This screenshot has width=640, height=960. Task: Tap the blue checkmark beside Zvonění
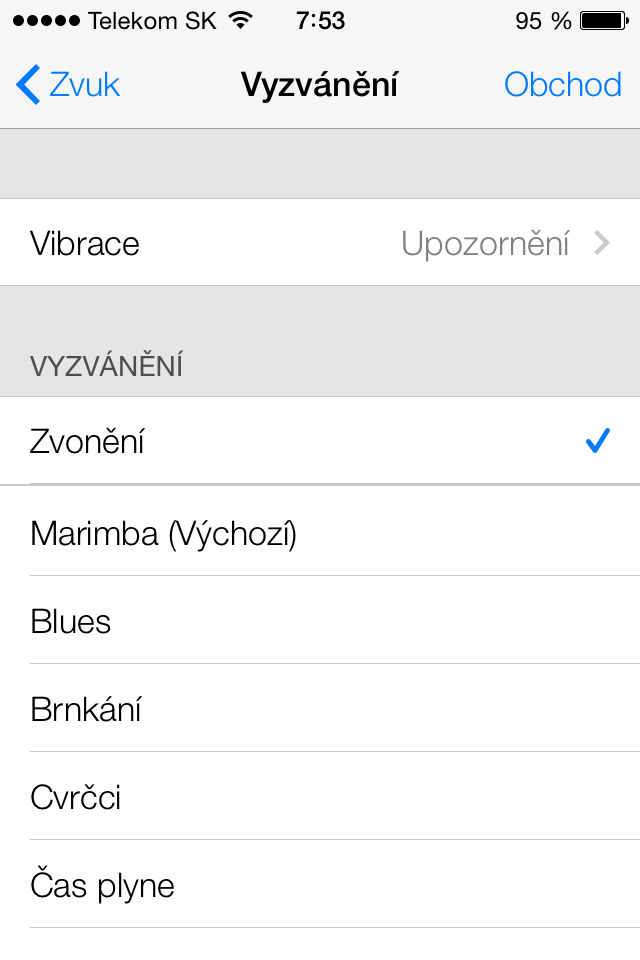(x=598, y=441)
